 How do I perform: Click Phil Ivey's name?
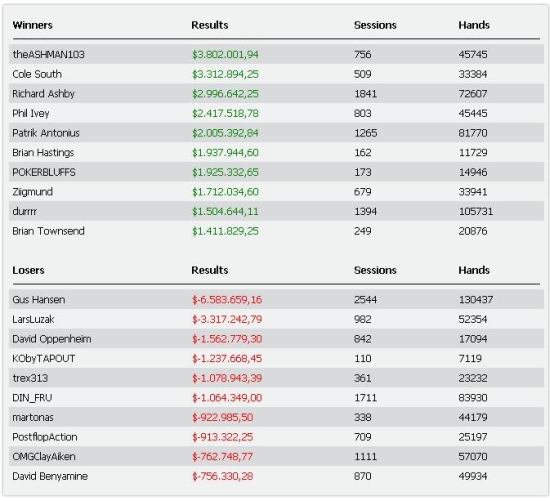[x=31, y=113]
